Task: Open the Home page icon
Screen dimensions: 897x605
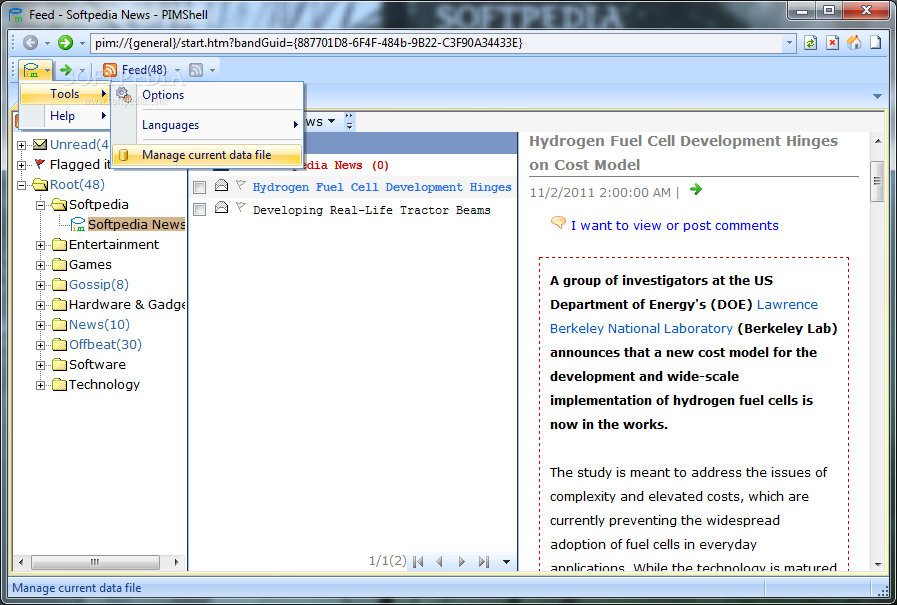Action: 854,43
